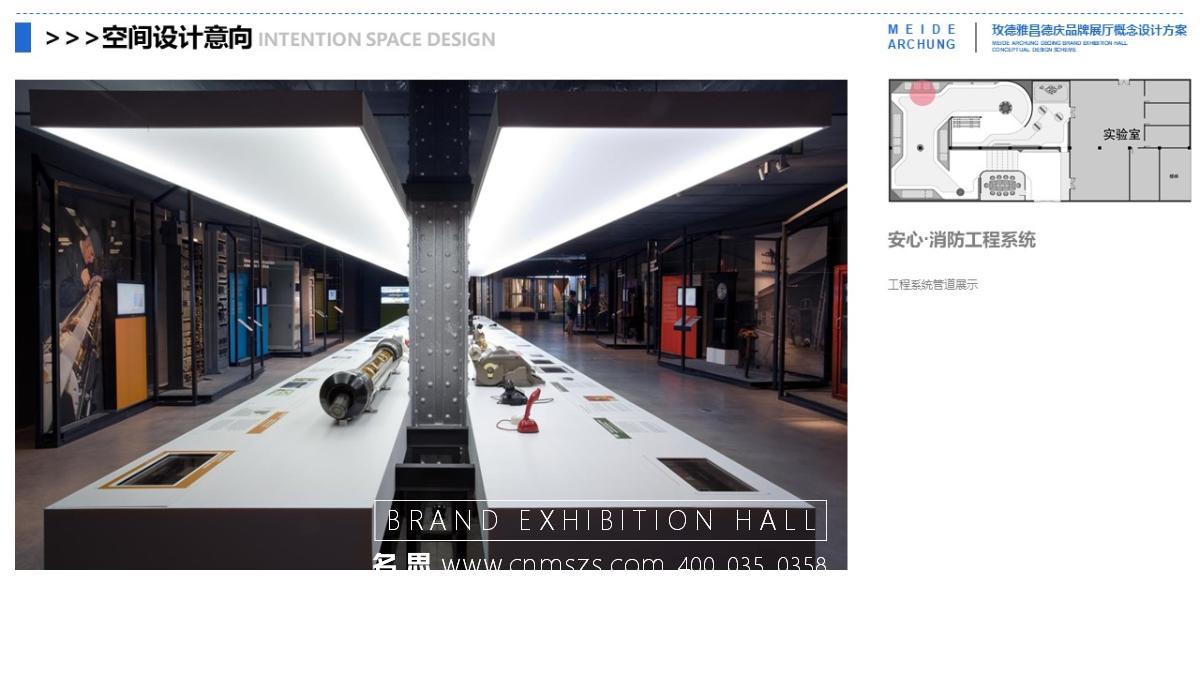Click the INTENTION SPACE DESIGN subtitle
This screenshot has width=1200, height=675.
(377, 40)
